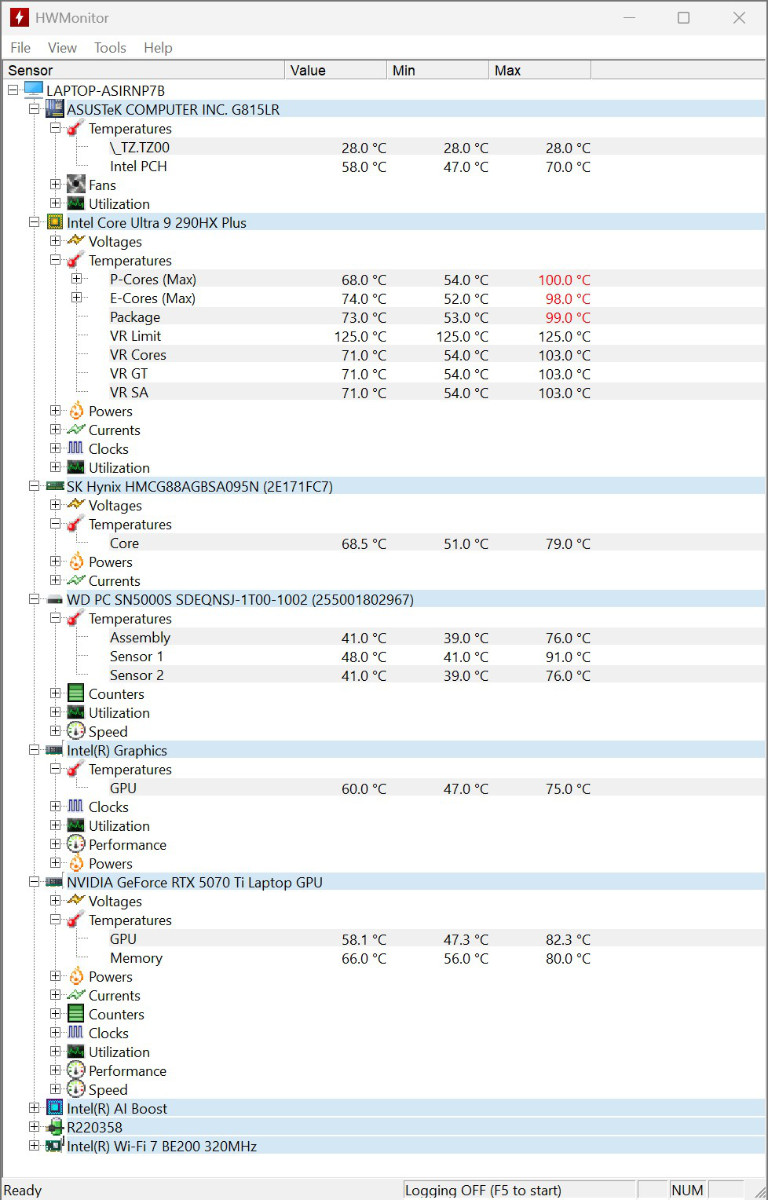Expand the SK Hynix Currents section
768x1200 pixels.
pos(56,580)
